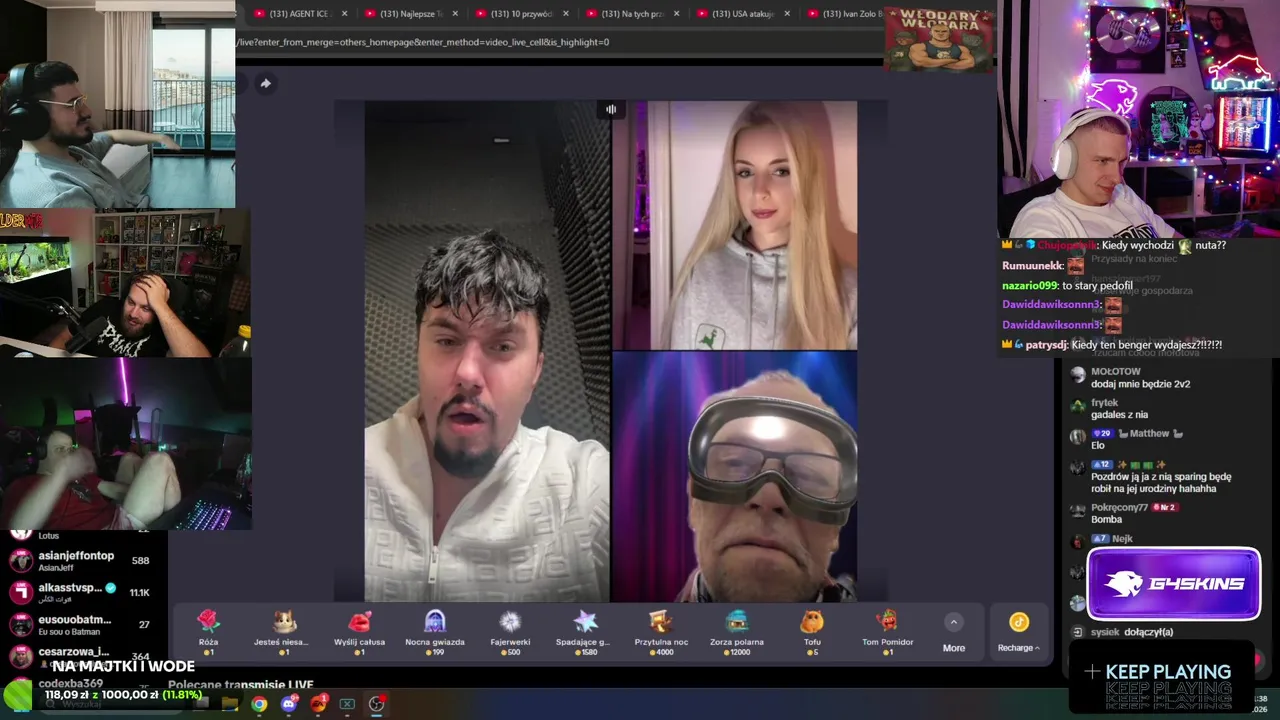Click the Matthew username in chat
This screenshot has width=1280, height=720.
[1149, 433]
